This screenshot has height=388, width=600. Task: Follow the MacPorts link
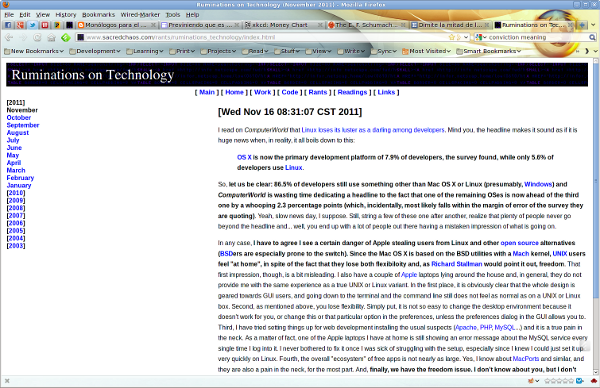point(526,359)
